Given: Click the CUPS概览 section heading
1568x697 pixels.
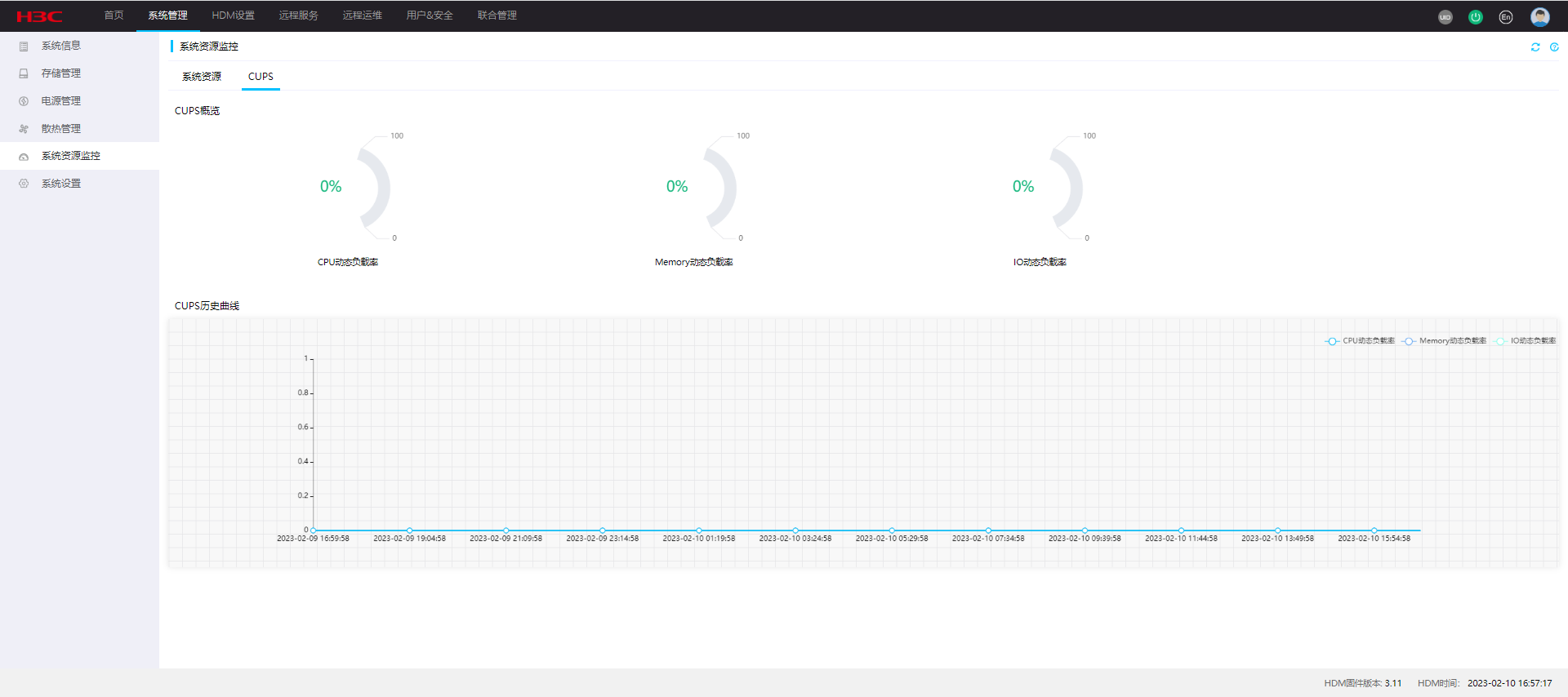Looking at the screenshot, I should pyautogui.click(x=198, y=111).
